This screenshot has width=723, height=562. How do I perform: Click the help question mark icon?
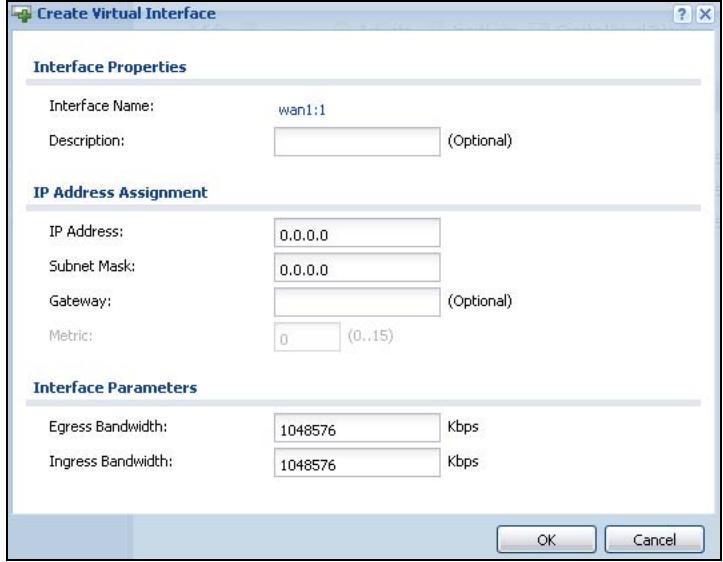[682, 14]
